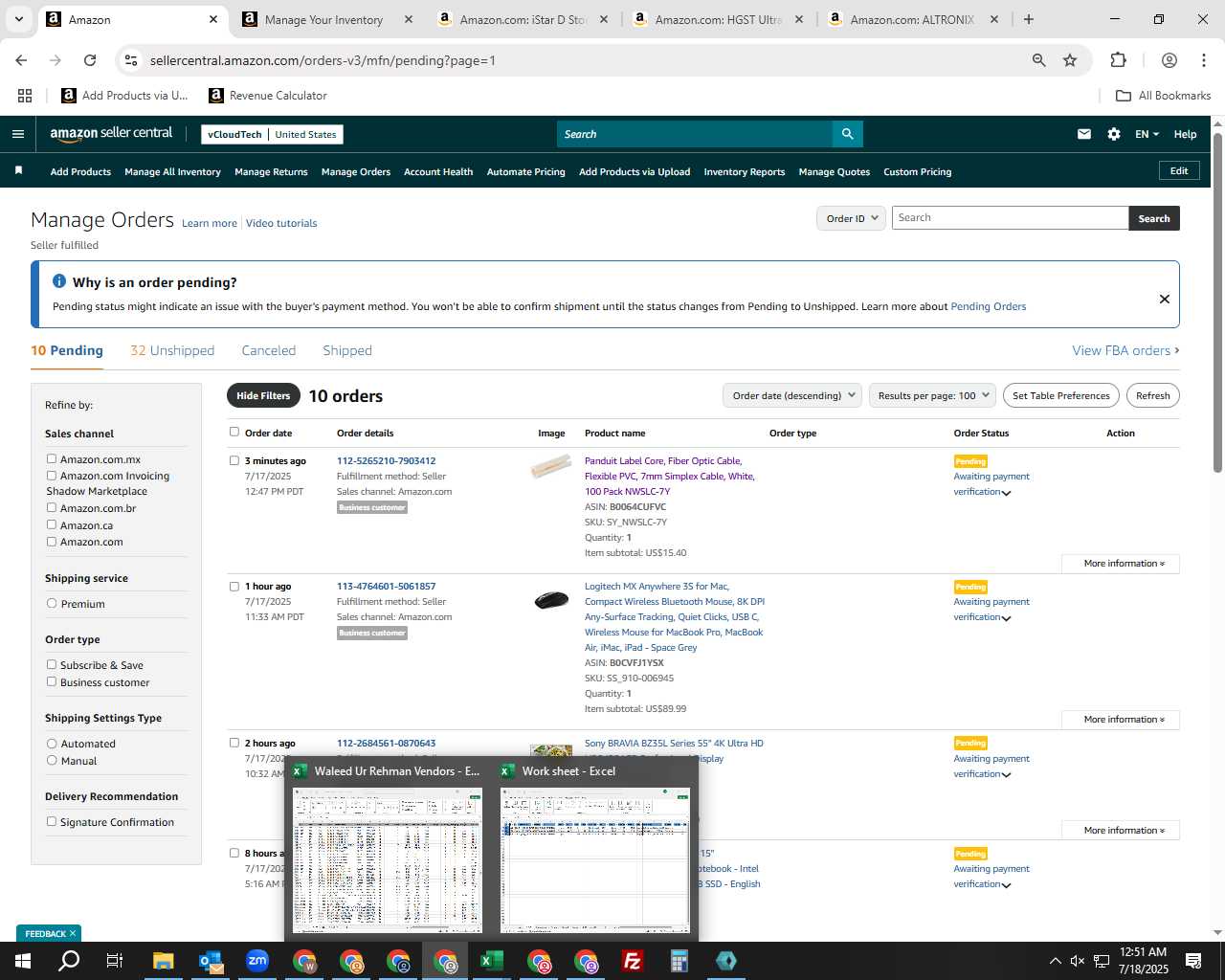Check the Amazon.com.br sales channel

click(x=52, y=507)
